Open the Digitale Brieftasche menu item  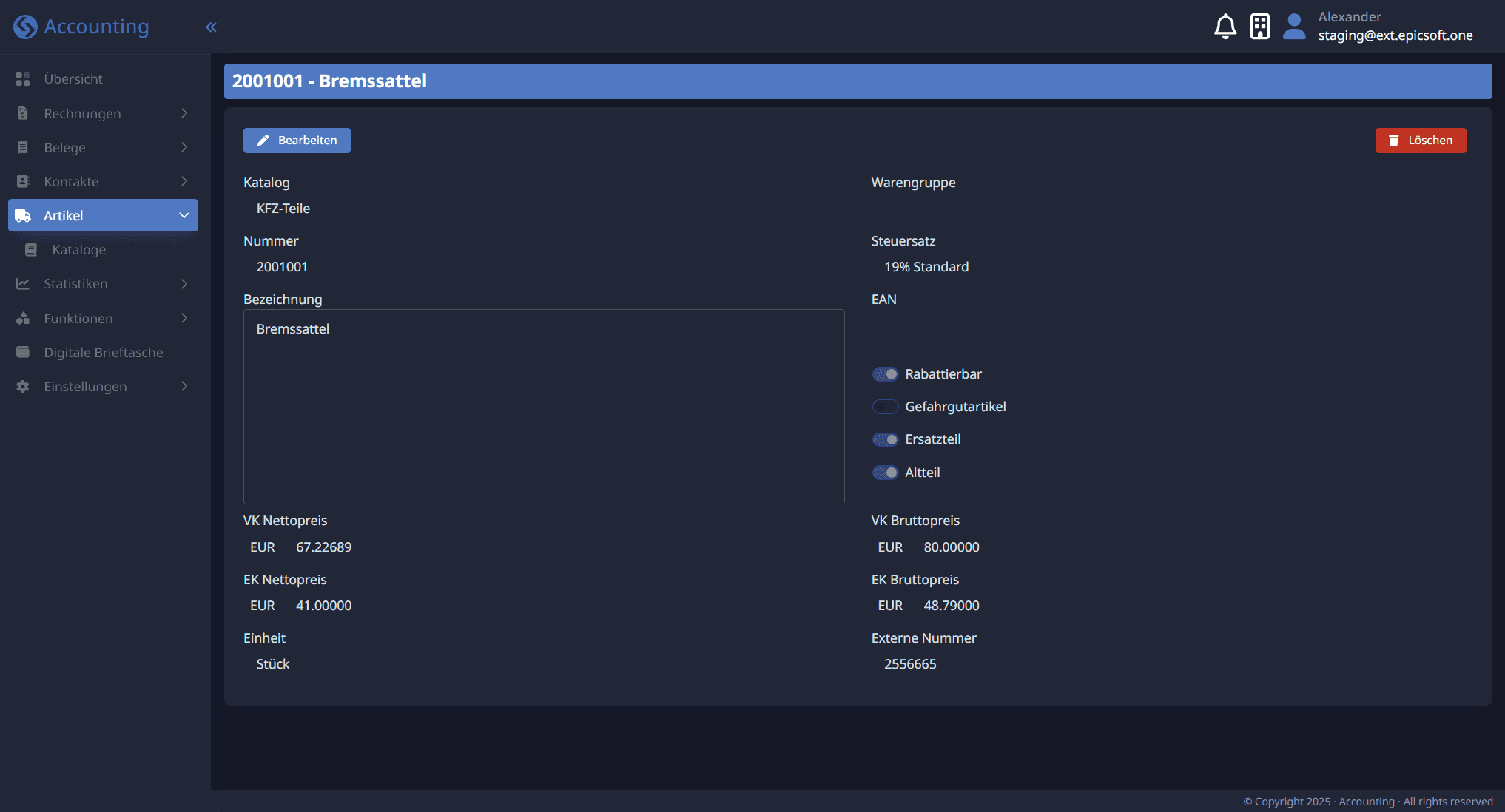[103, 353]
